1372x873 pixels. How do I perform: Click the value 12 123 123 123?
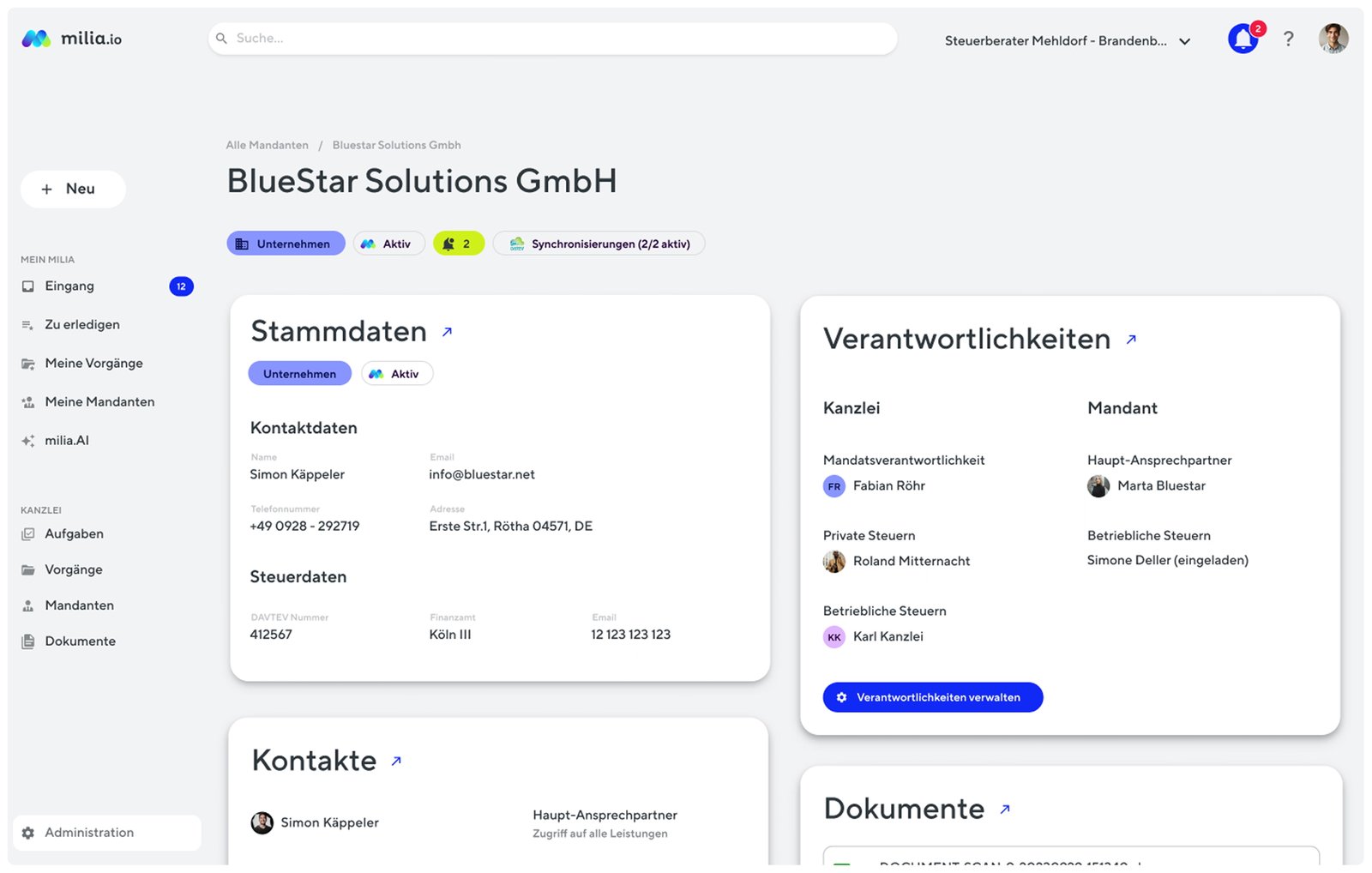(x=631, y=635)
